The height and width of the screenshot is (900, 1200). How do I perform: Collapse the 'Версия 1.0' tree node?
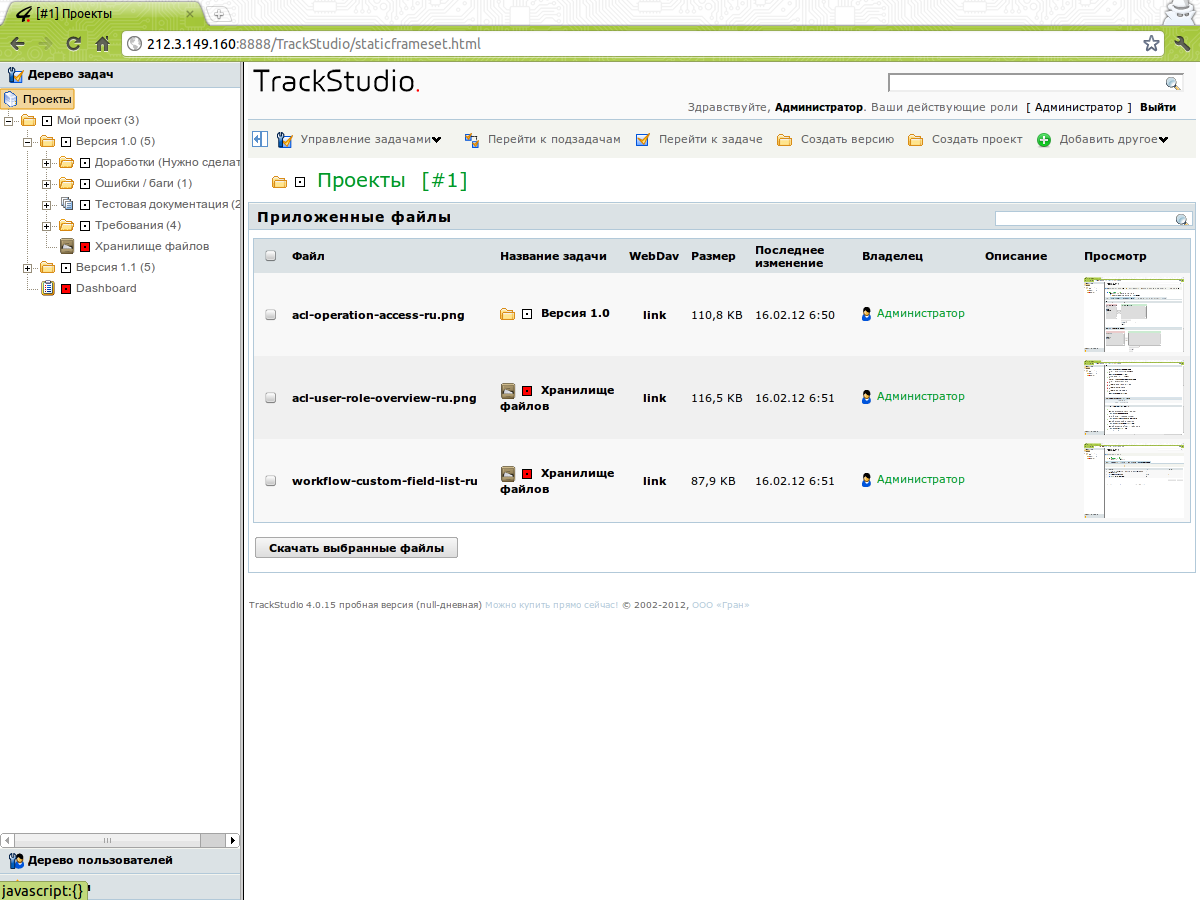pyautogui.click(x=28, y=141)
